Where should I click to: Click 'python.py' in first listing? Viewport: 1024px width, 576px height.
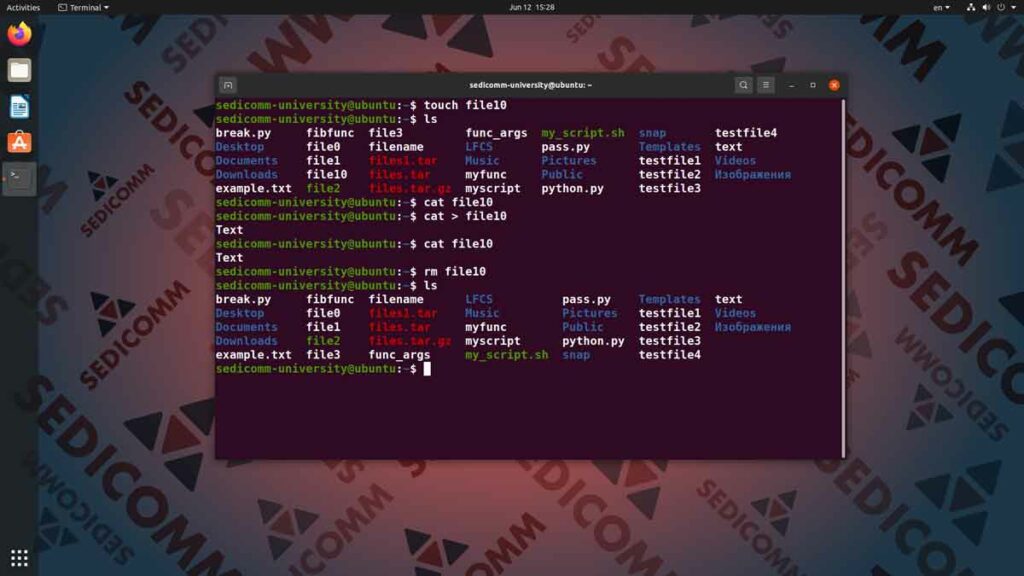(x=572, y=188)
